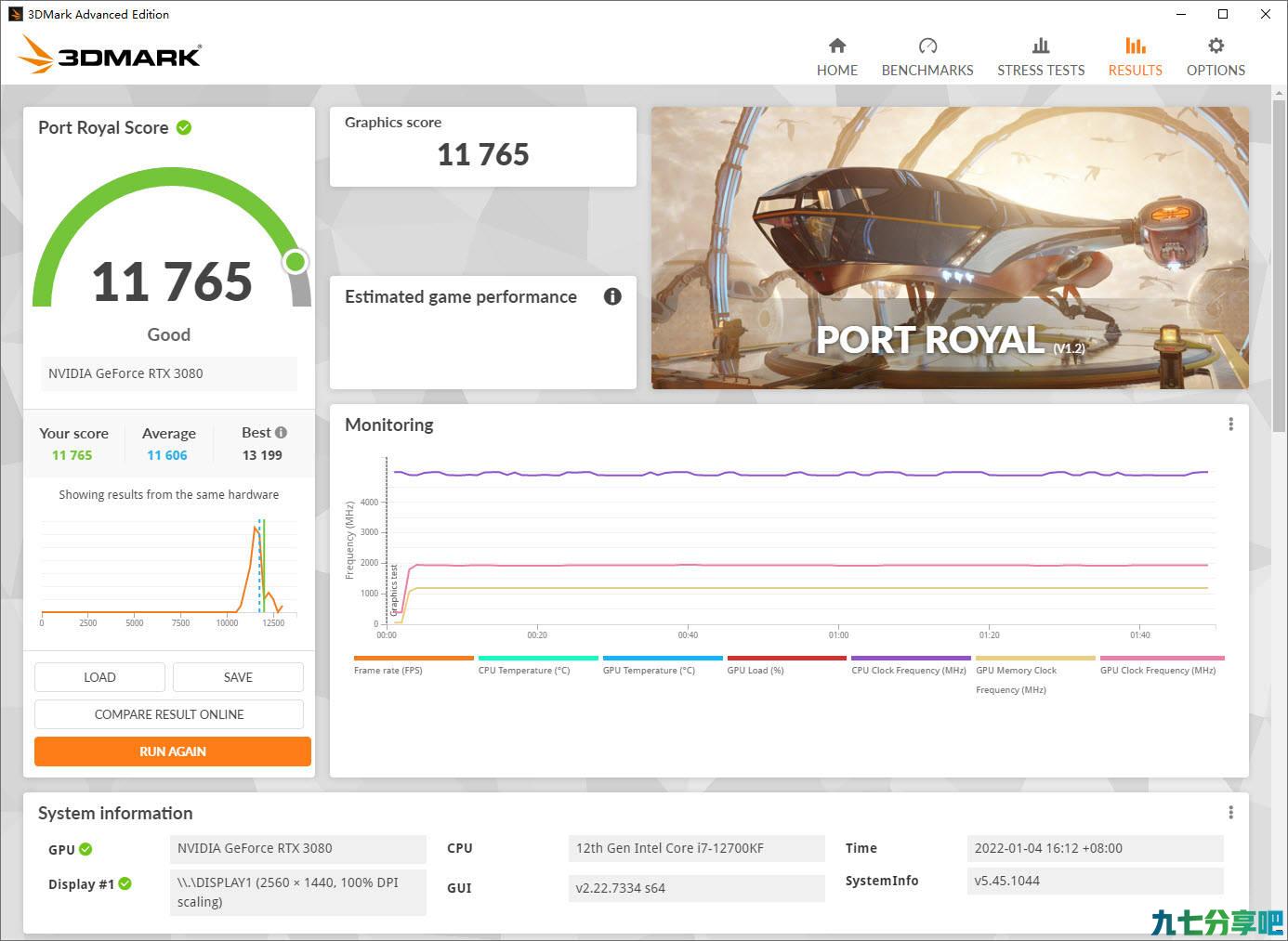Viewport: 1288px width, 941px height.
Task: Open the Options gear icon
Action: tap(1216, 46)
